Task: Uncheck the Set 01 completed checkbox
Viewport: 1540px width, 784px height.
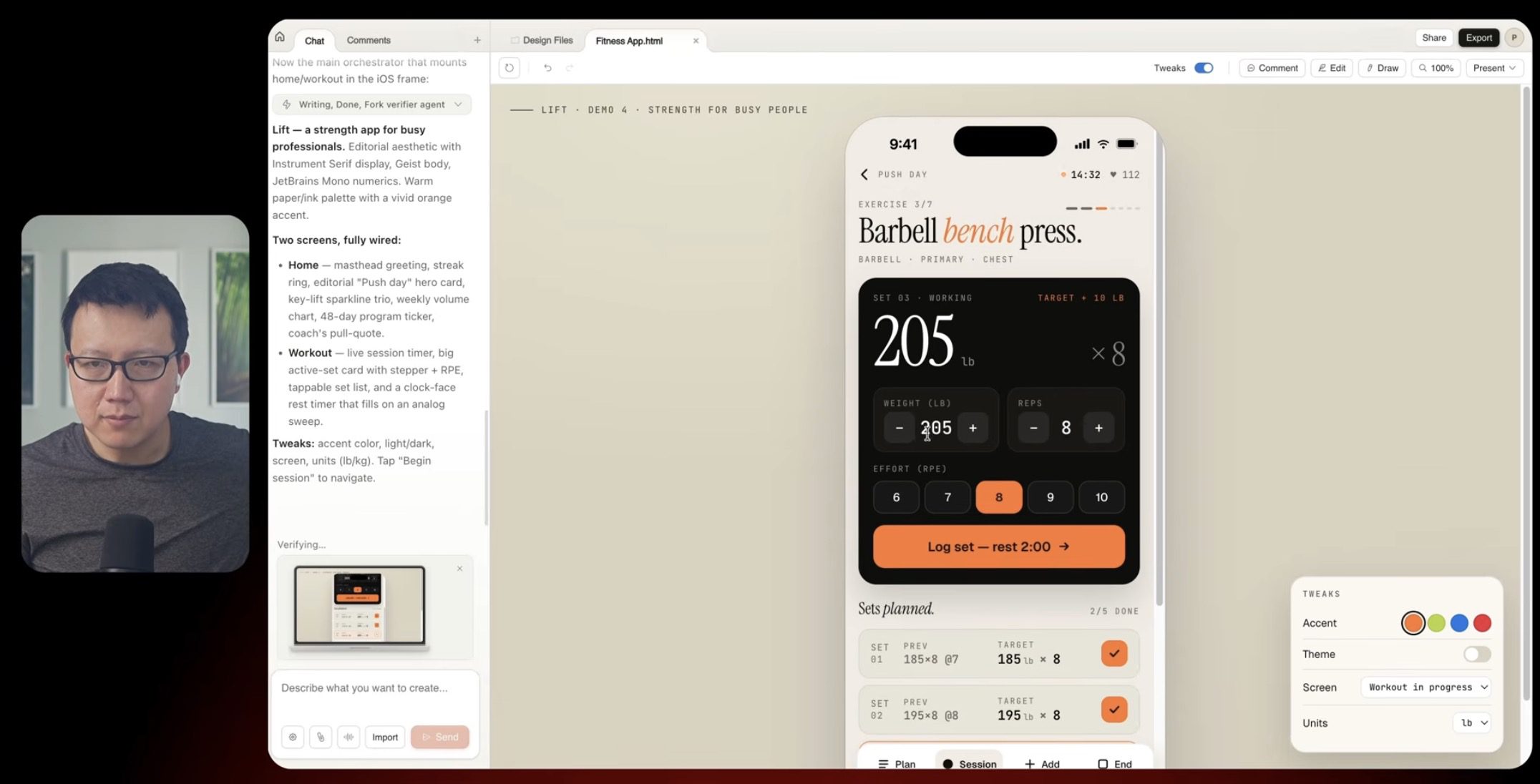Action: pyautogui.click(x=1114, y=653)
